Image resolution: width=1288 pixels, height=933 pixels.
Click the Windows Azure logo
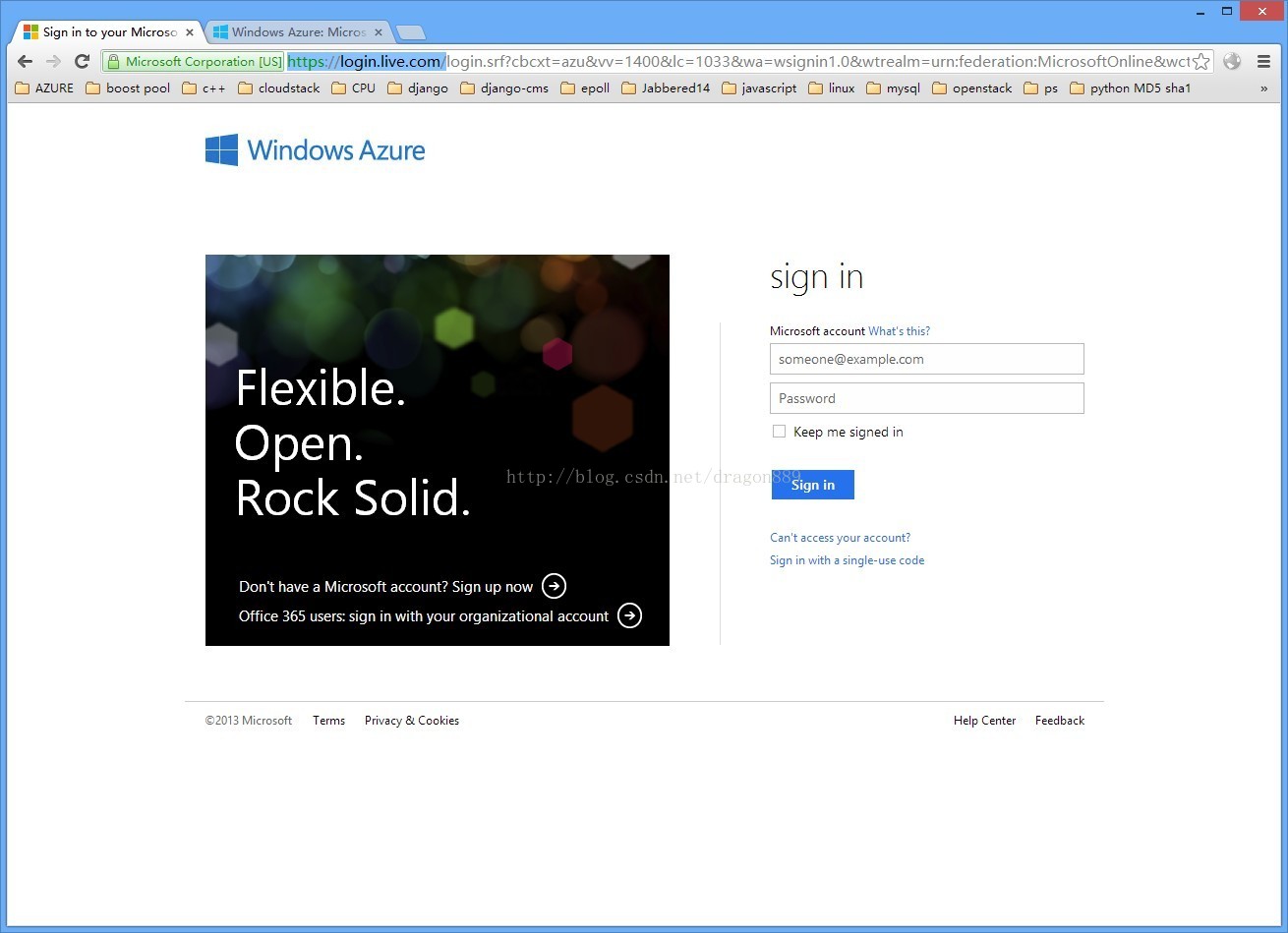[316, 150]
